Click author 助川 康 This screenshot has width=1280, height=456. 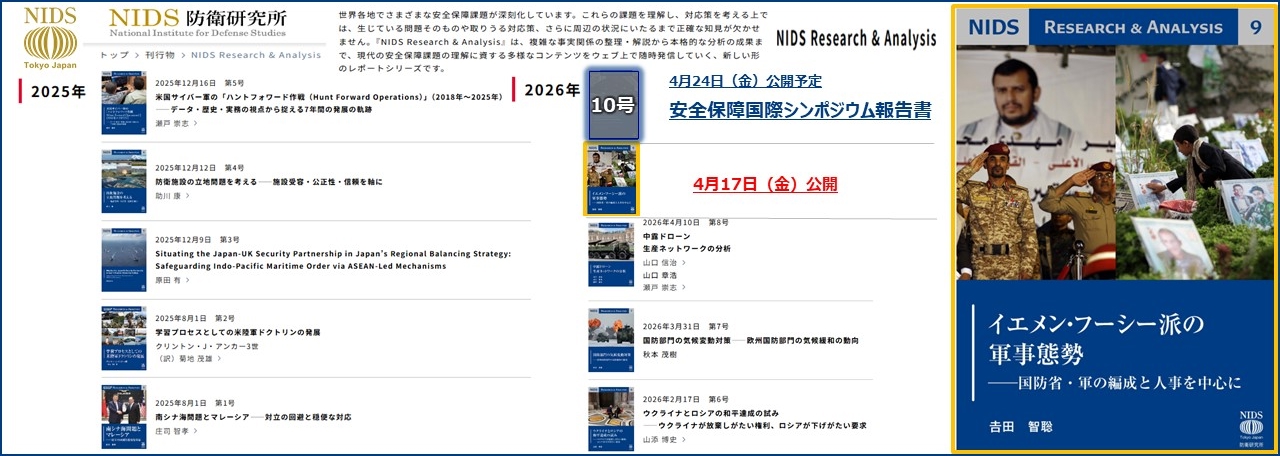coord(170,196)
